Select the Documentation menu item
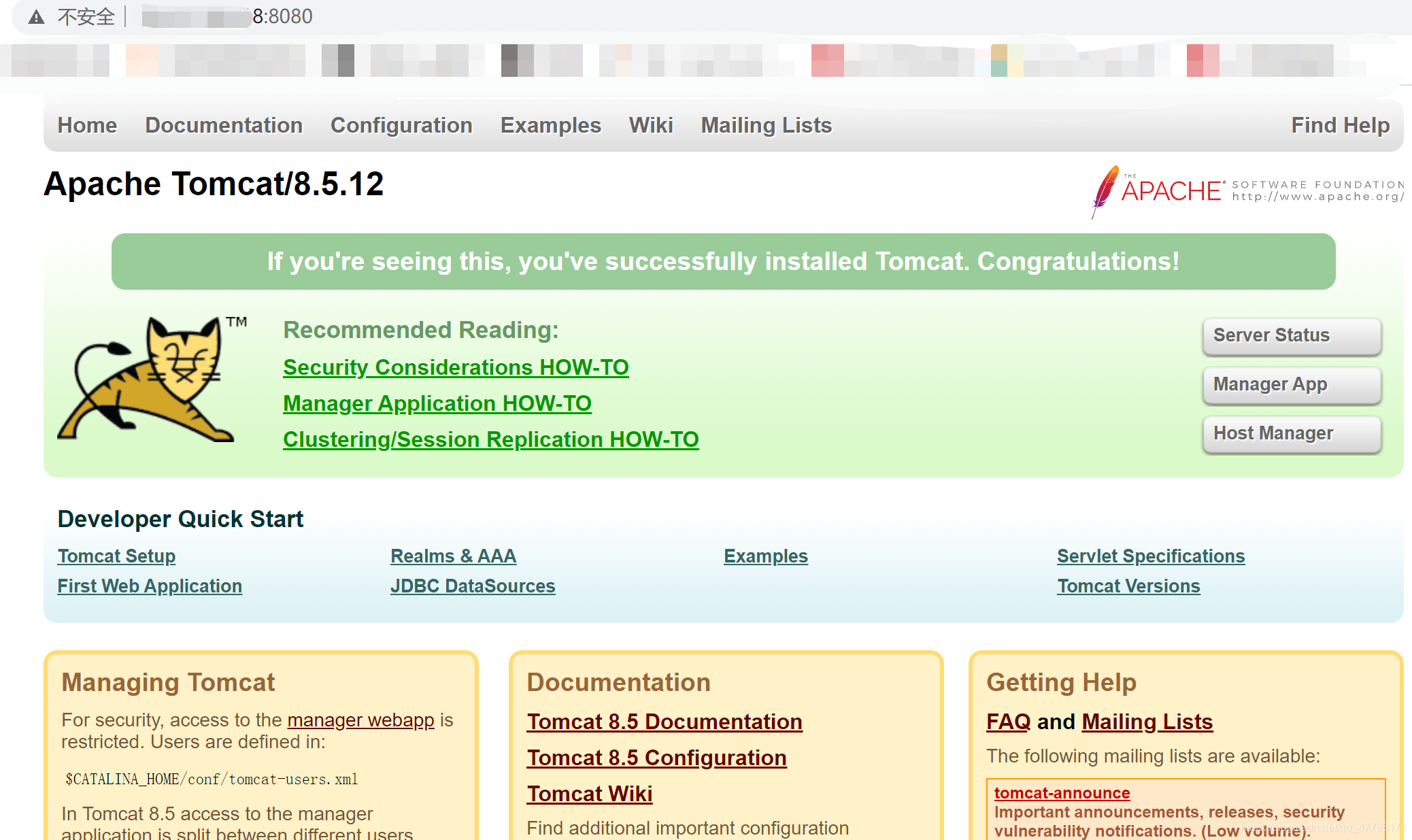Image resolution: width=1412 pixels, height=840 pixels. 224,125
